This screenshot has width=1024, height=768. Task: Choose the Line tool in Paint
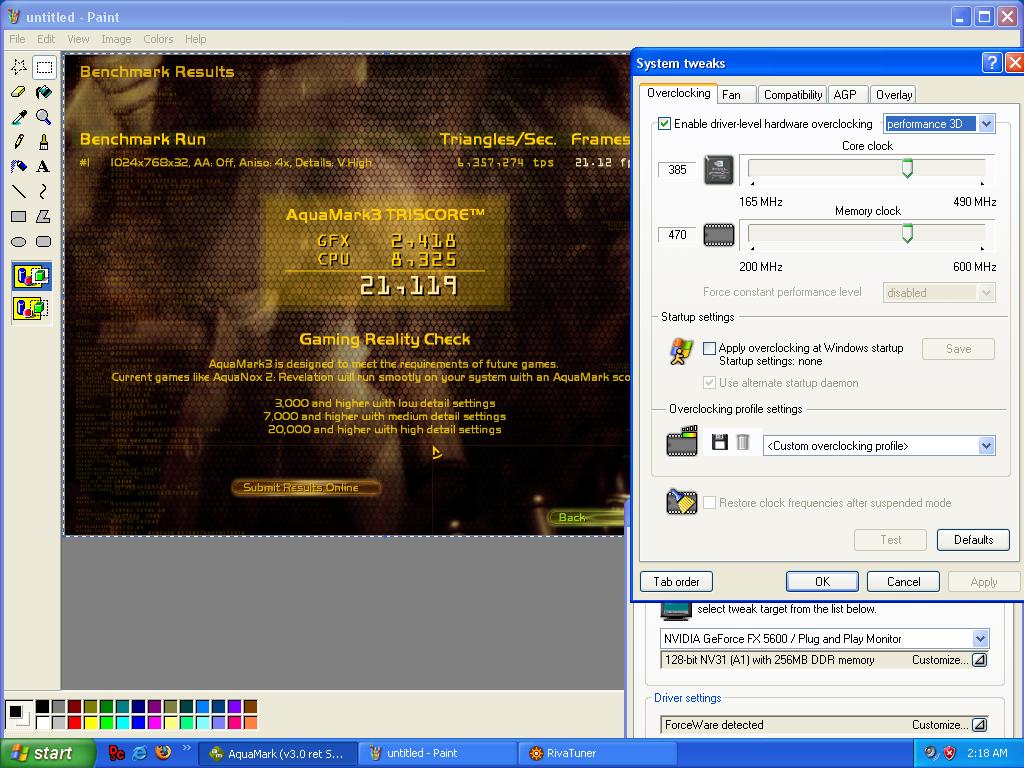tap(19, 191)
